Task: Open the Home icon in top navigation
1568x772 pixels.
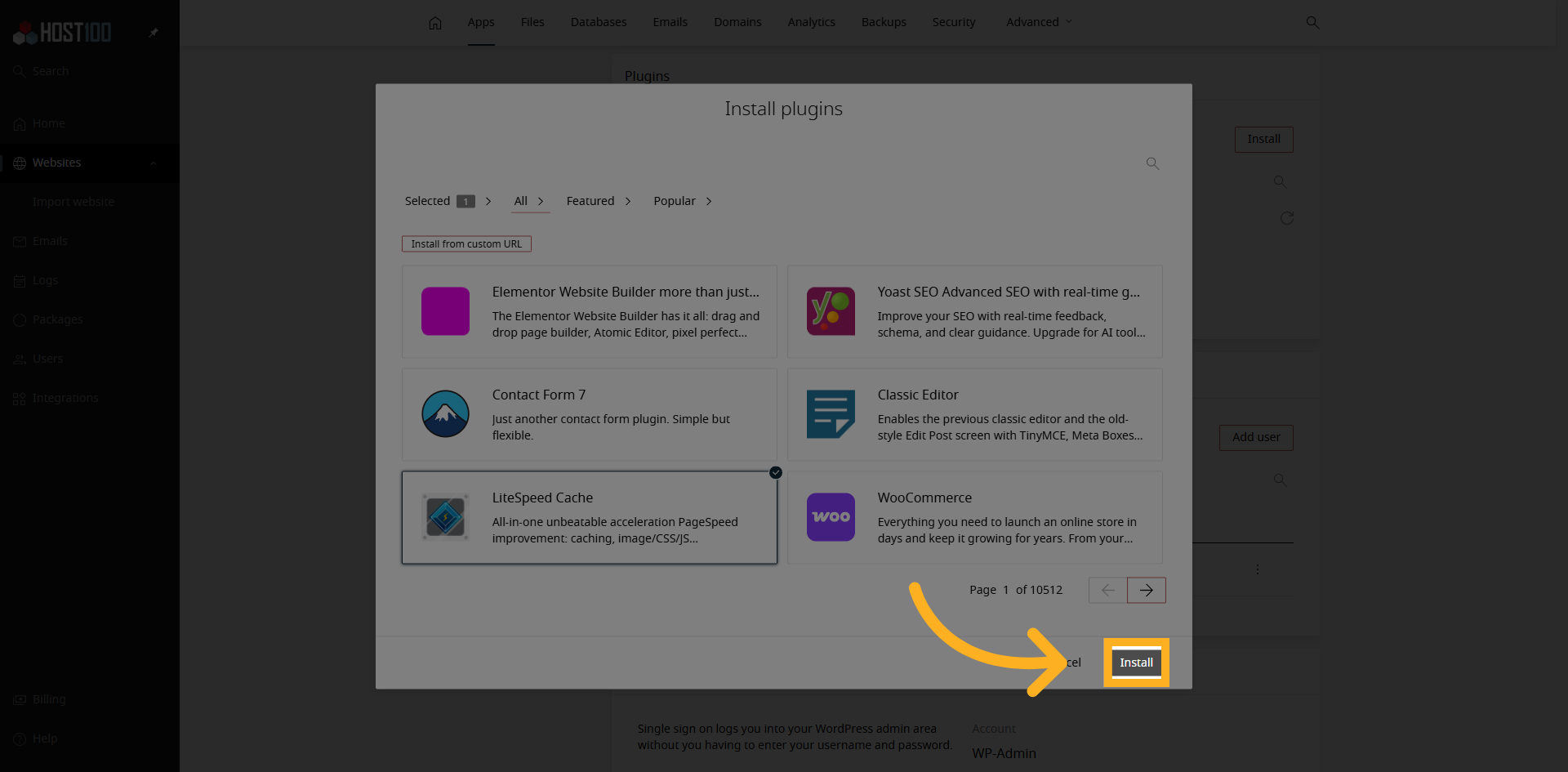Action: click(435, 23)
